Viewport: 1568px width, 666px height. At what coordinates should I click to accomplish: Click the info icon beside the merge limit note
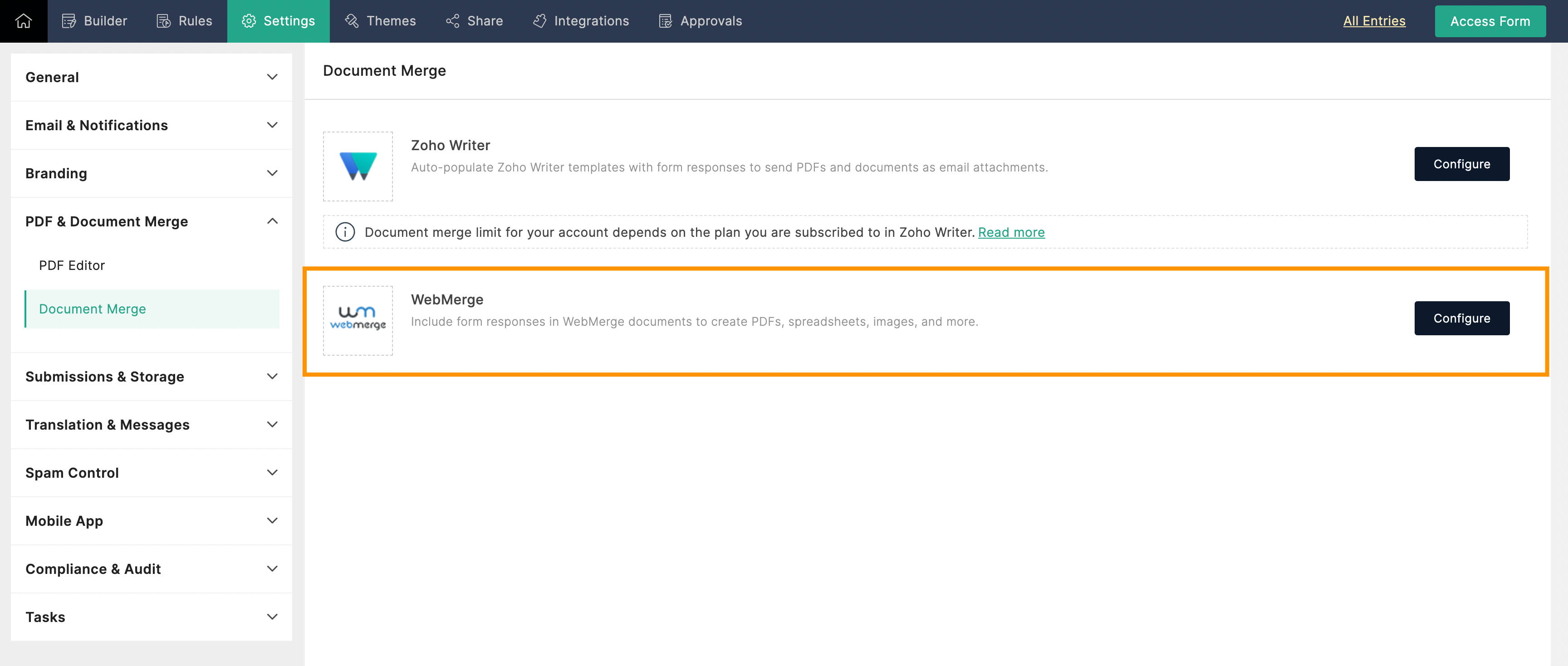click(x=345, y=232)
